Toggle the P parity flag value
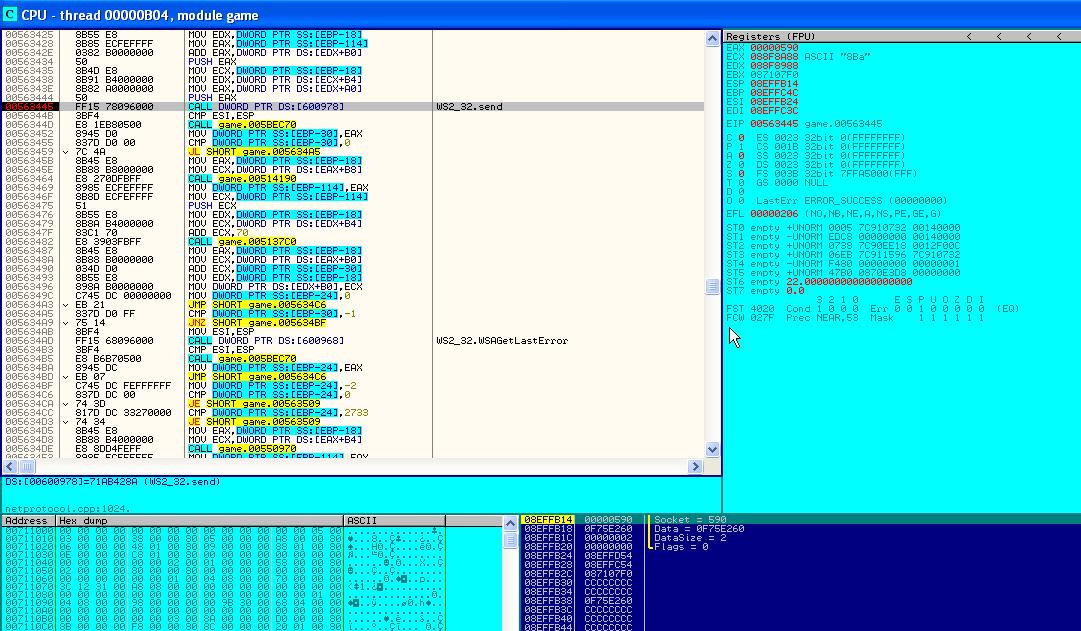 [x=740, y=145]
